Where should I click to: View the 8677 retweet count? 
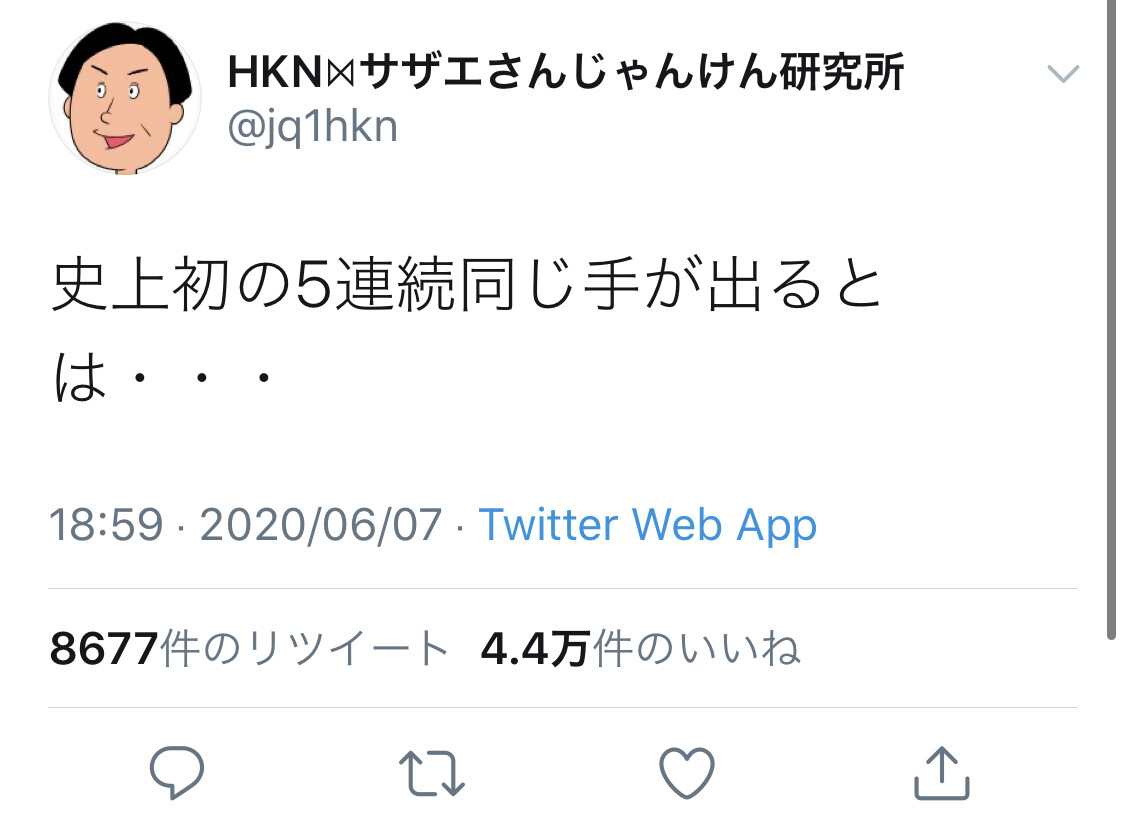[x=104, y=649]
